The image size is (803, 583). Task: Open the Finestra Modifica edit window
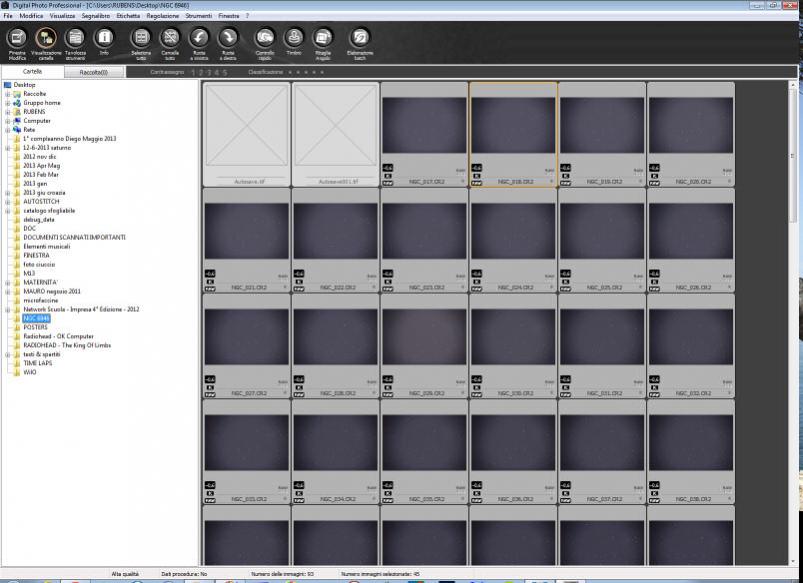[17, 40]
